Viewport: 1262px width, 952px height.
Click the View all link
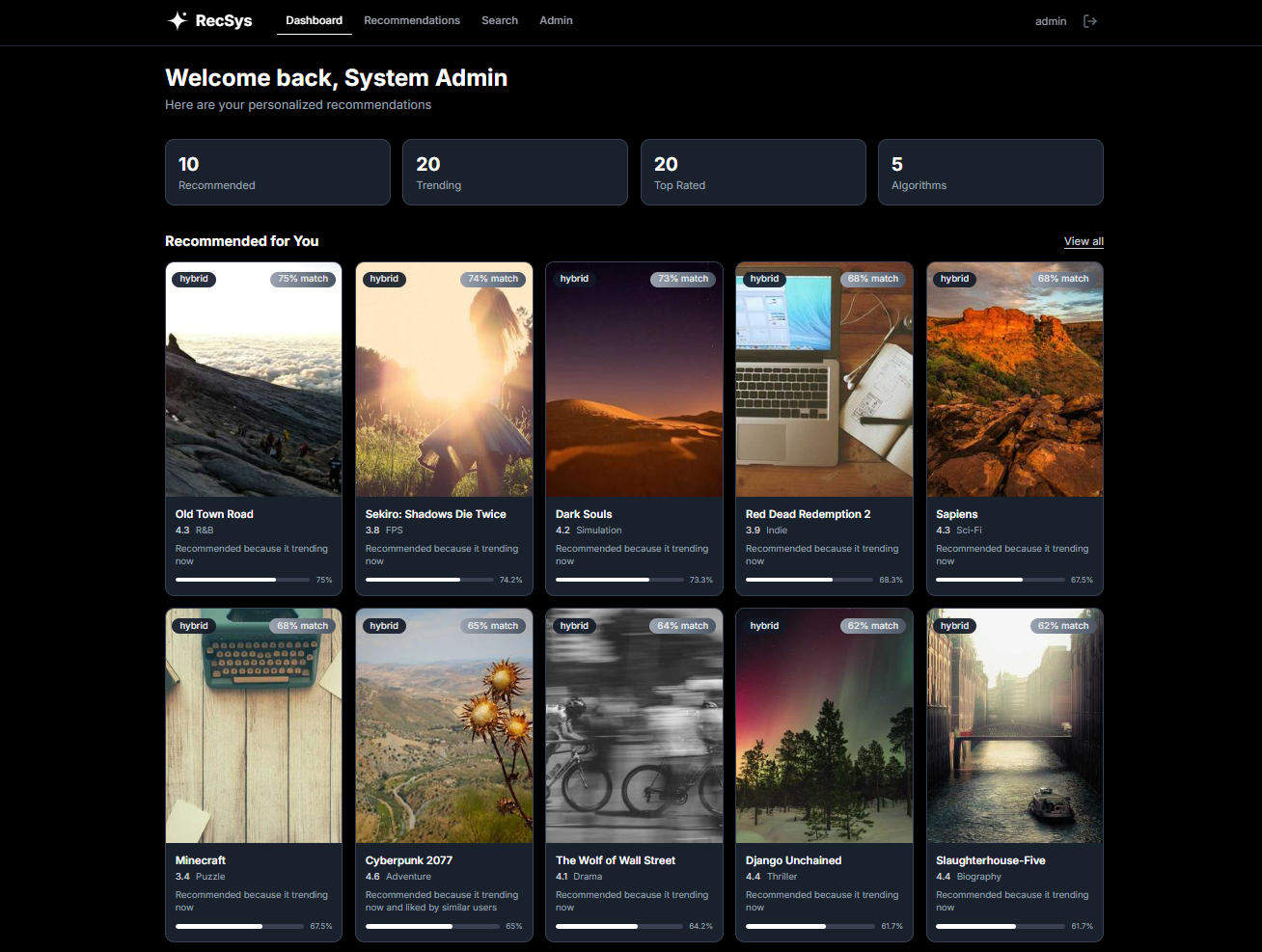click(1084, 241)
